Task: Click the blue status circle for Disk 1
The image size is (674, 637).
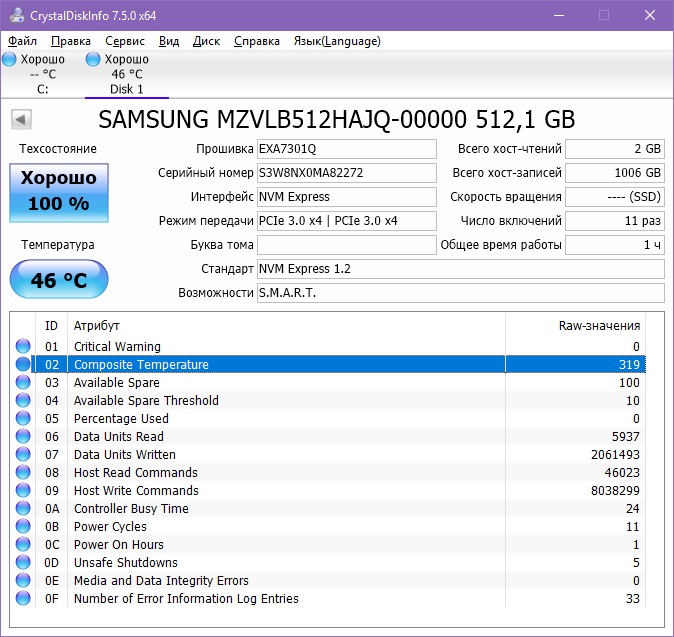Action: pos(93,59)
